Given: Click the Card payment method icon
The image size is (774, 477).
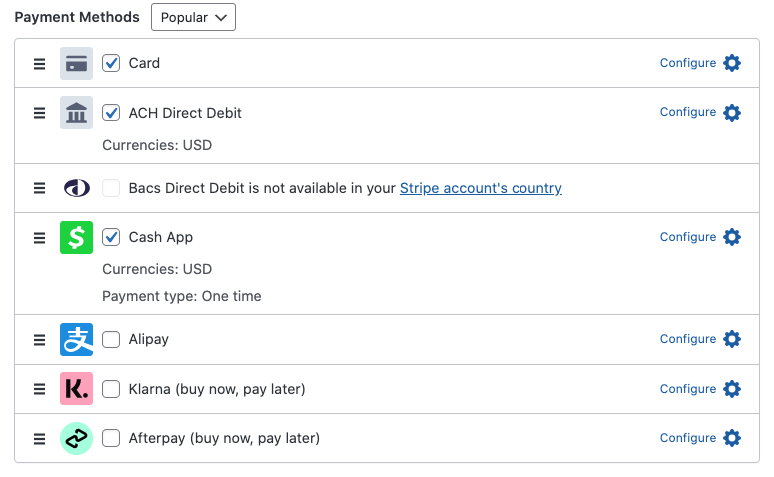Looking at the screenshot, I should [76, 63].
